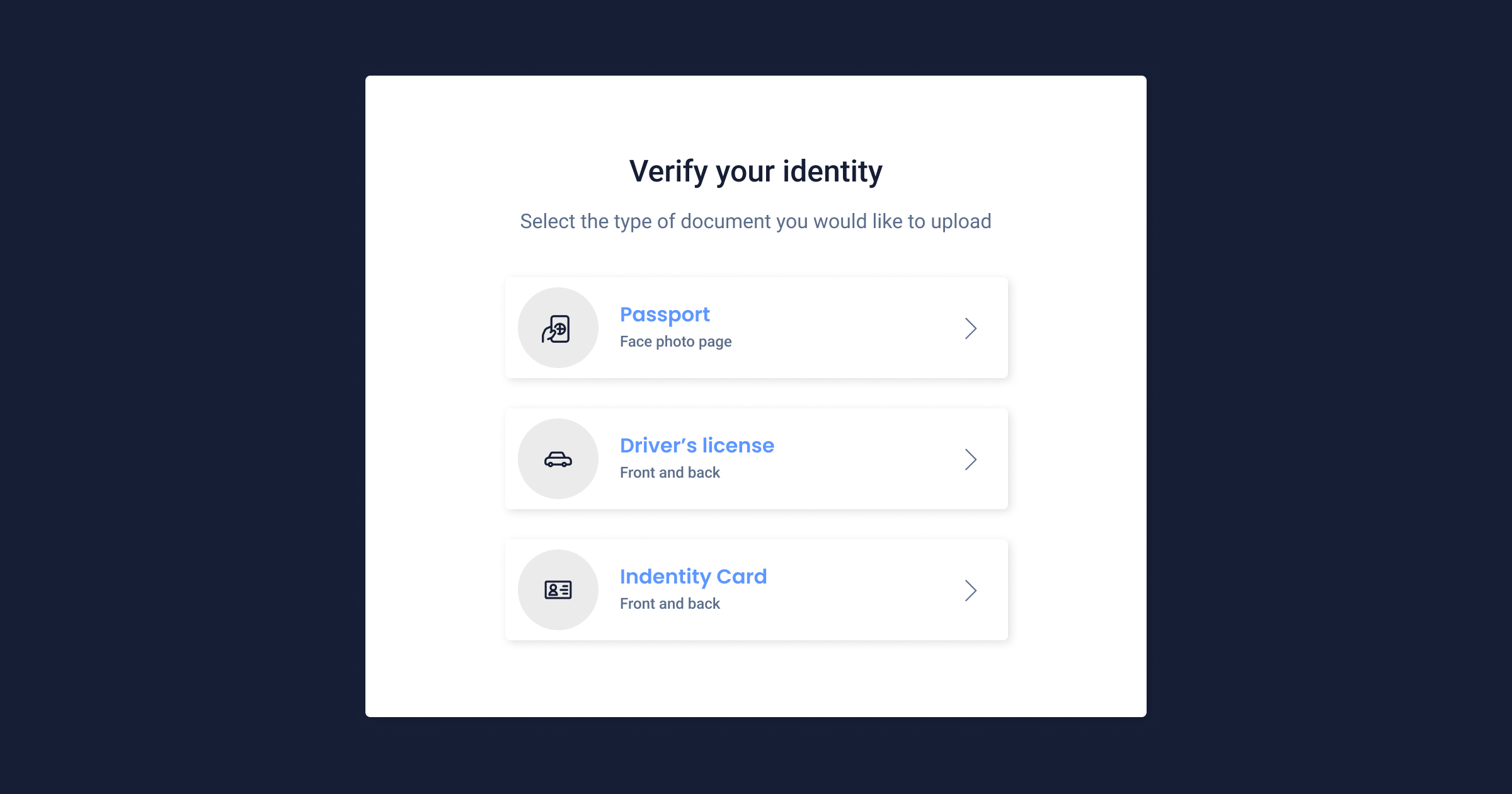Screen dimensions: 1512x794
Task: Open Driver's license using the right arrow
Action: [x=970, y=459]
